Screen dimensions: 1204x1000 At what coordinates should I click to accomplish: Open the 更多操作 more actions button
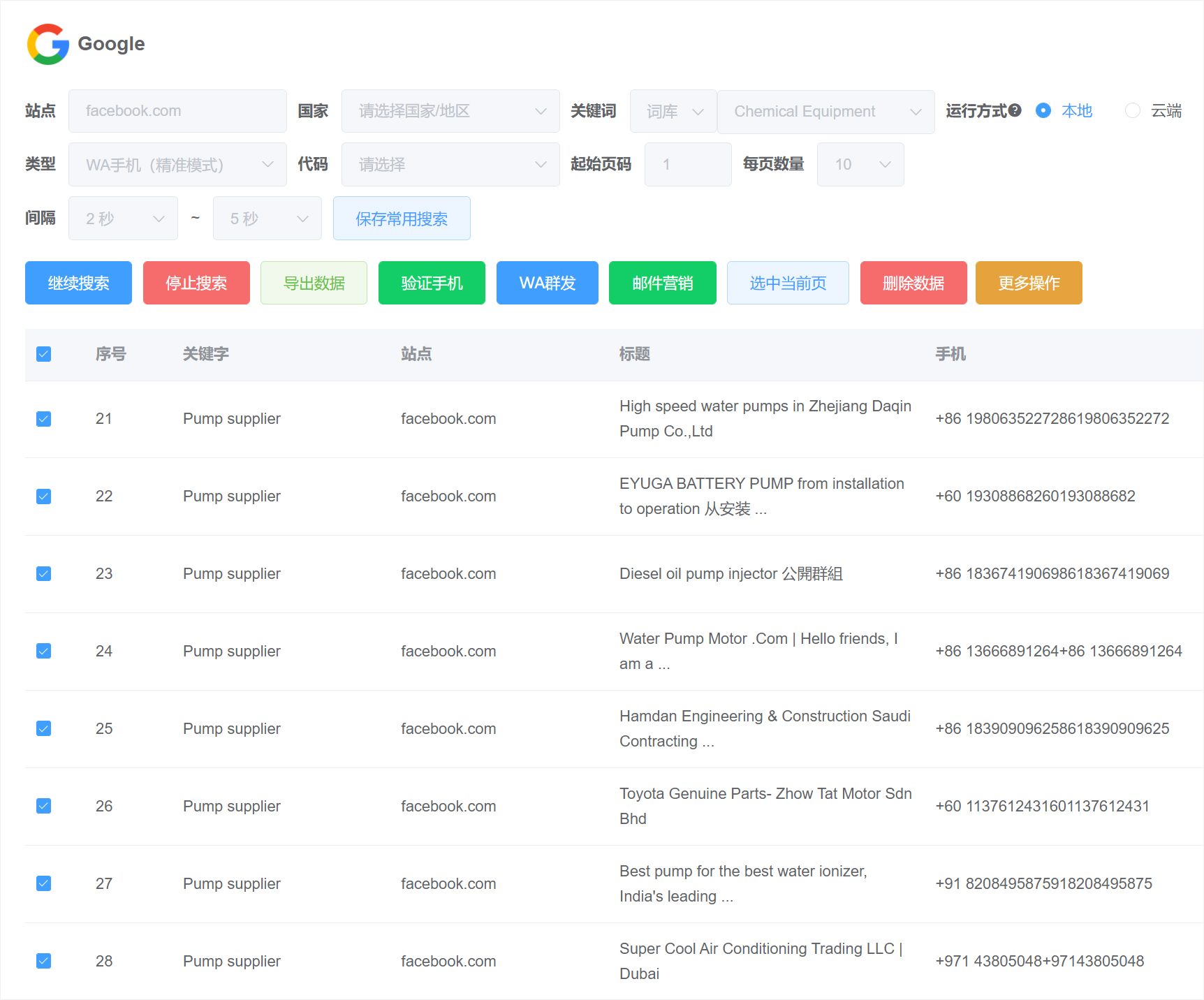coord(1029,283)
